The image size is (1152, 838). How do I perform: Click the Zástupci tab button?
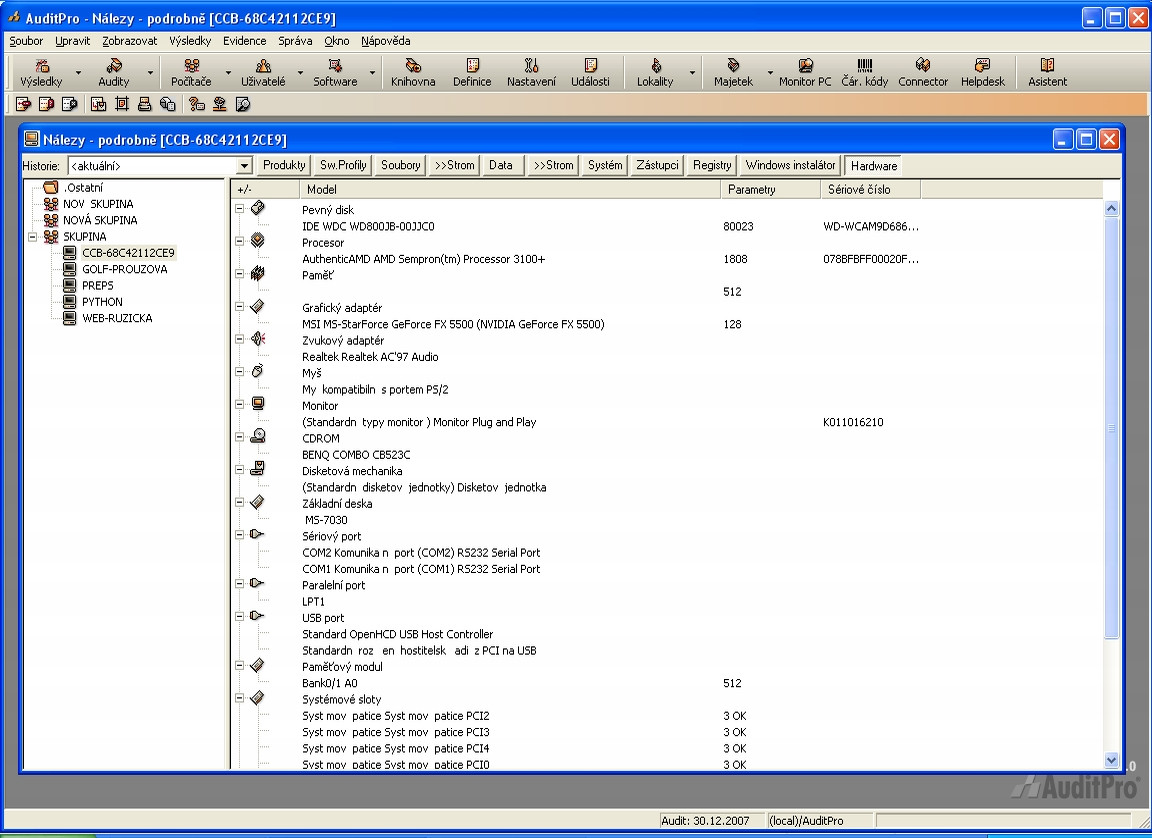click(658, 165)
